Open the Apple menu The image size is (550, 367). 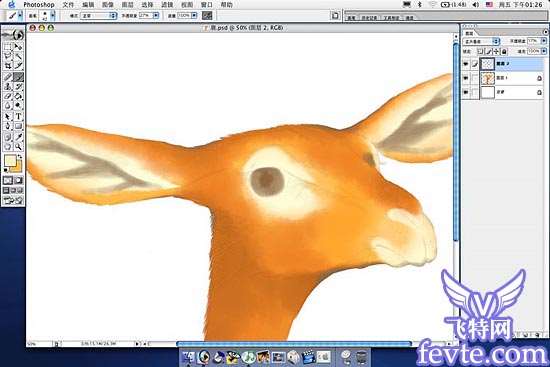(11, 5)
